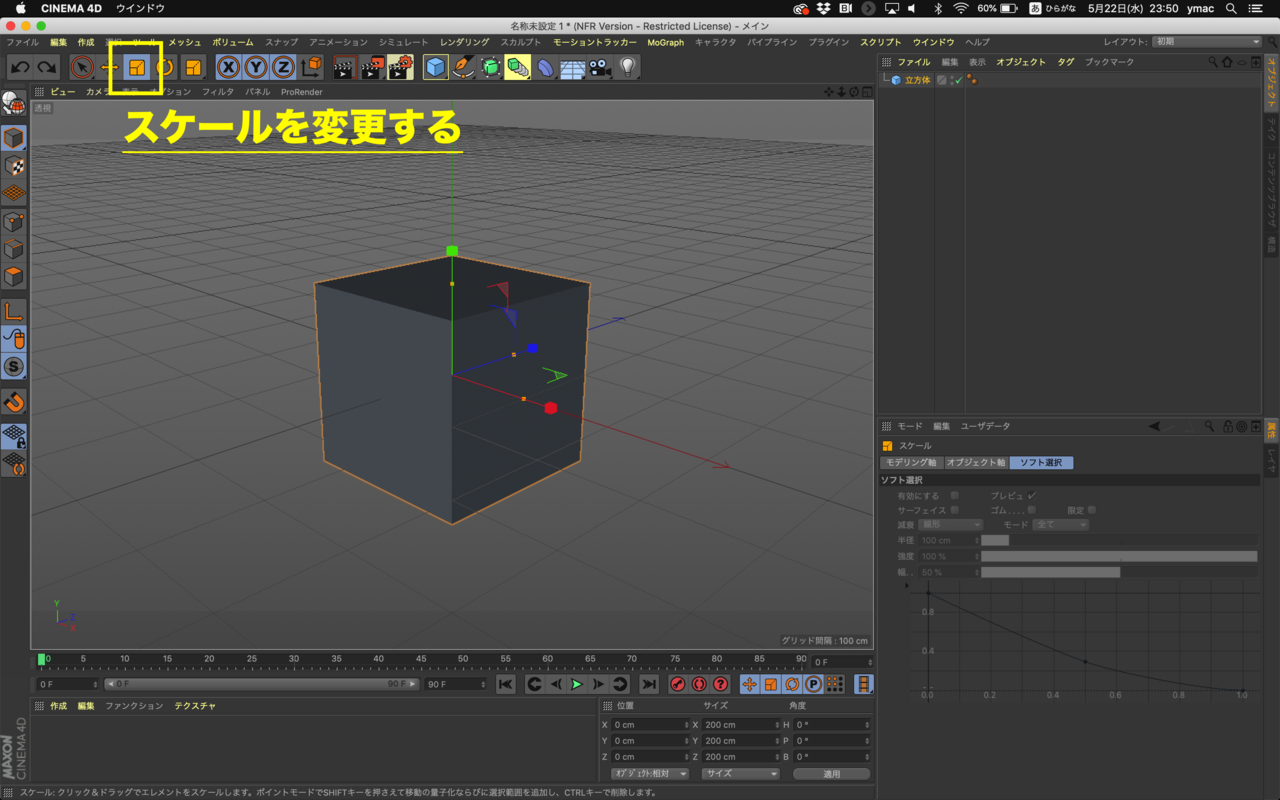Open material manager テクスチャ menu
This screenshot has height=800, width=1280.
coord(195,706)
